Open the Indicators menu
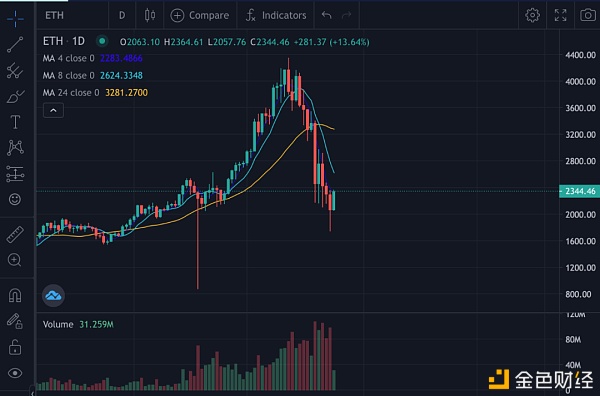Screen dimensions: 600x396 pos(276,15)
